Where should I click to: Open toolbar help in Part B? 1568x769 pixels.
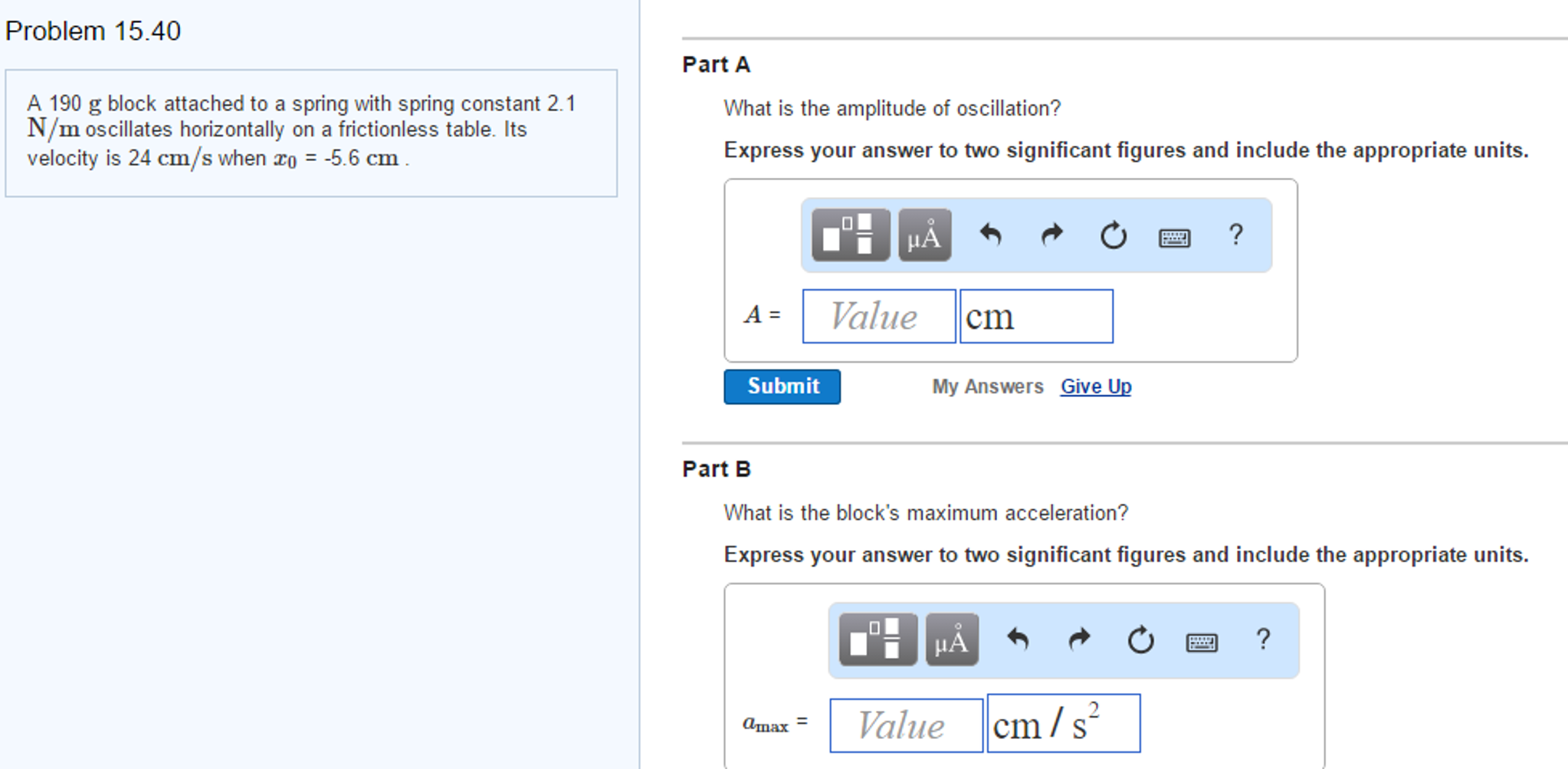pyautogui.click(x=1263, y=640)
